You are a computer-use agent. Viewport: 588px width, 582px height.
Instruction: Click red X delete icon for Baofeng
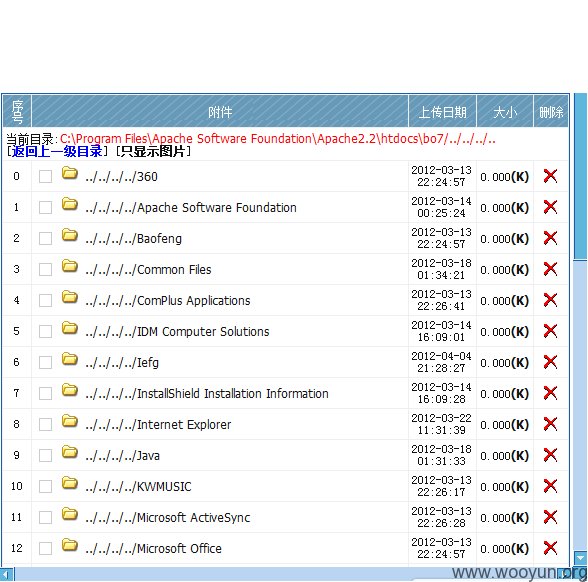click(550, 238)
